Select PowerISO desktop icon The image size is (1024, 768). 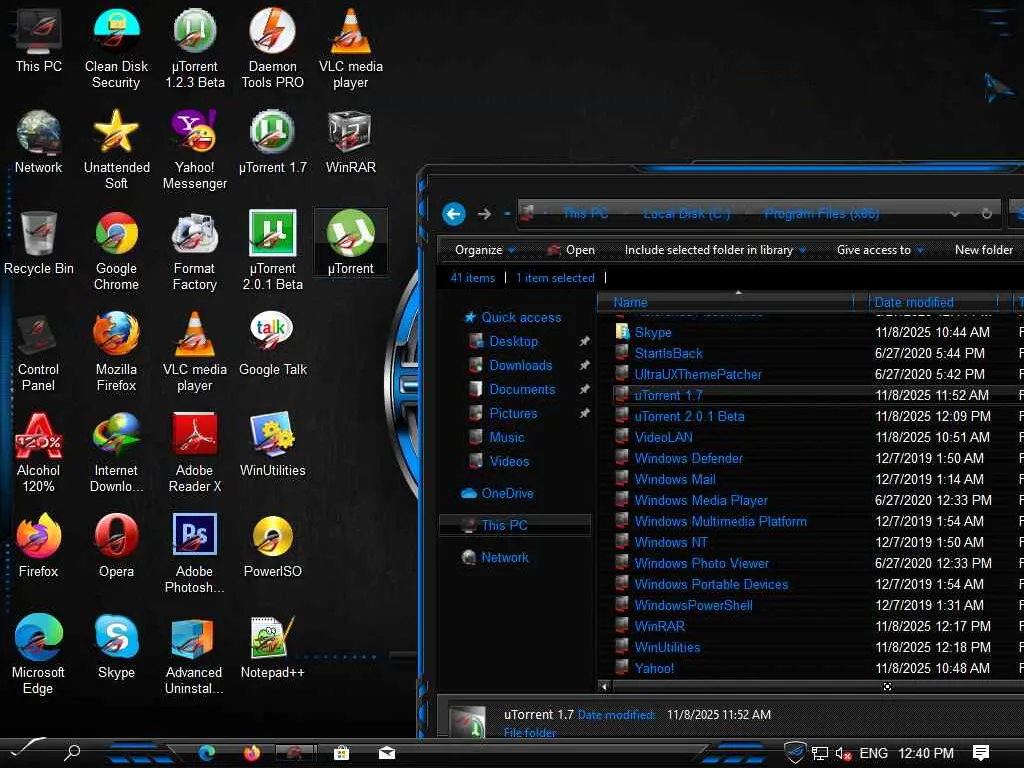pyautogui.click(x=272, y=546)
